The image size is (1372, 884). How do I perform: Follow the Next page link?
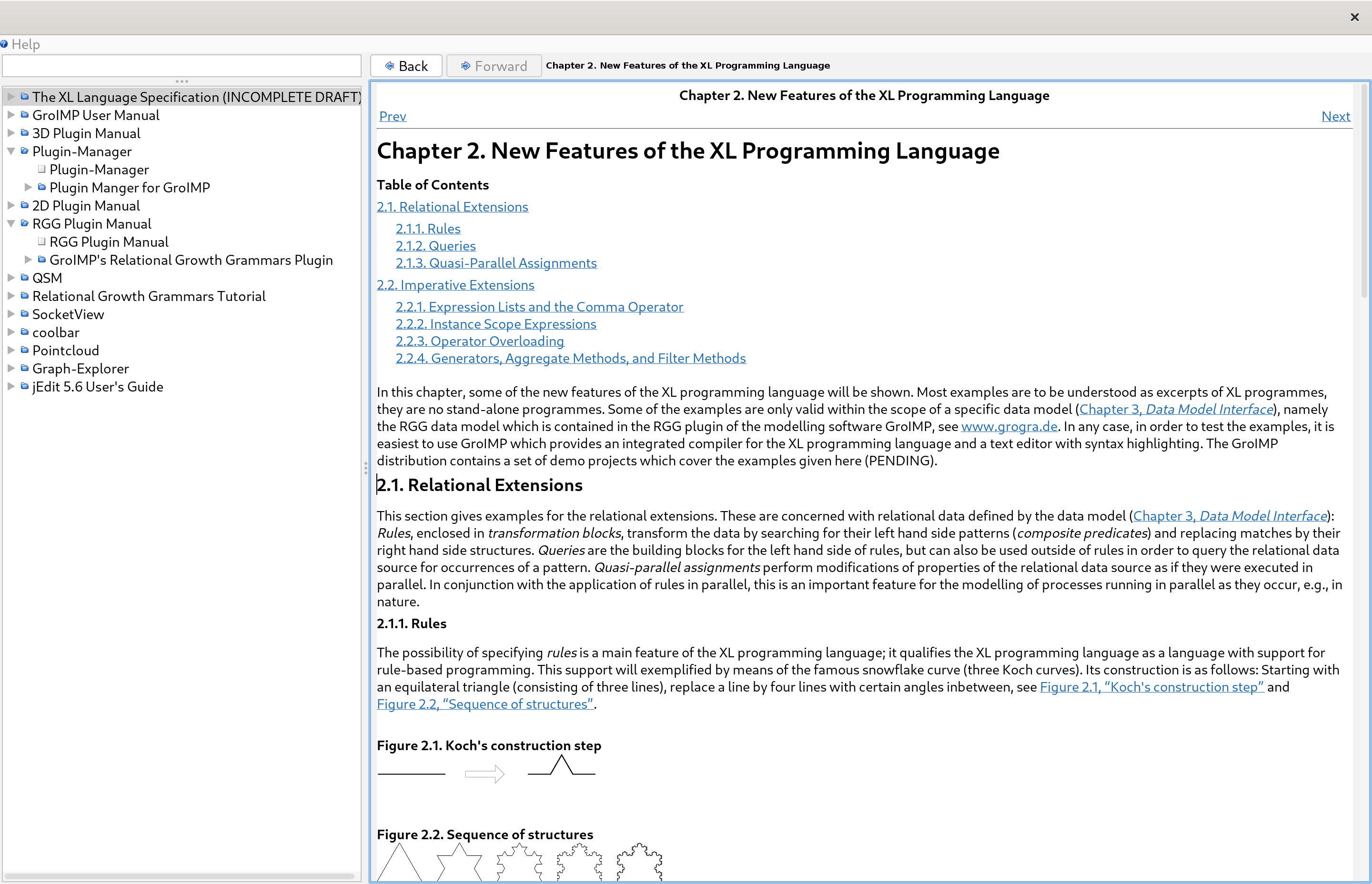[1335, 117]
